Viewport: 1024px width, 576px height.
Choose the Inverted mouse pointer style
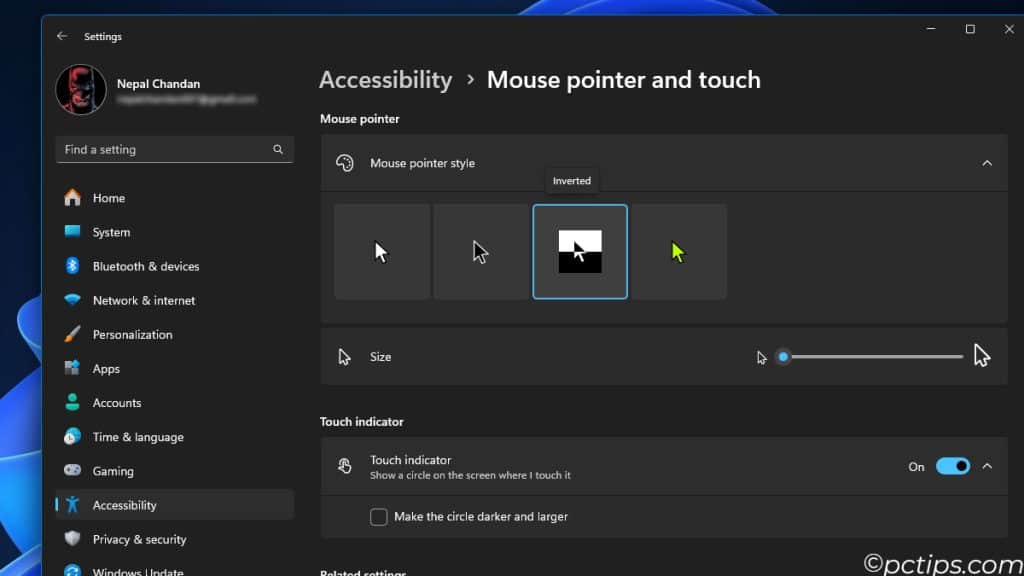[x=580, y=252]
